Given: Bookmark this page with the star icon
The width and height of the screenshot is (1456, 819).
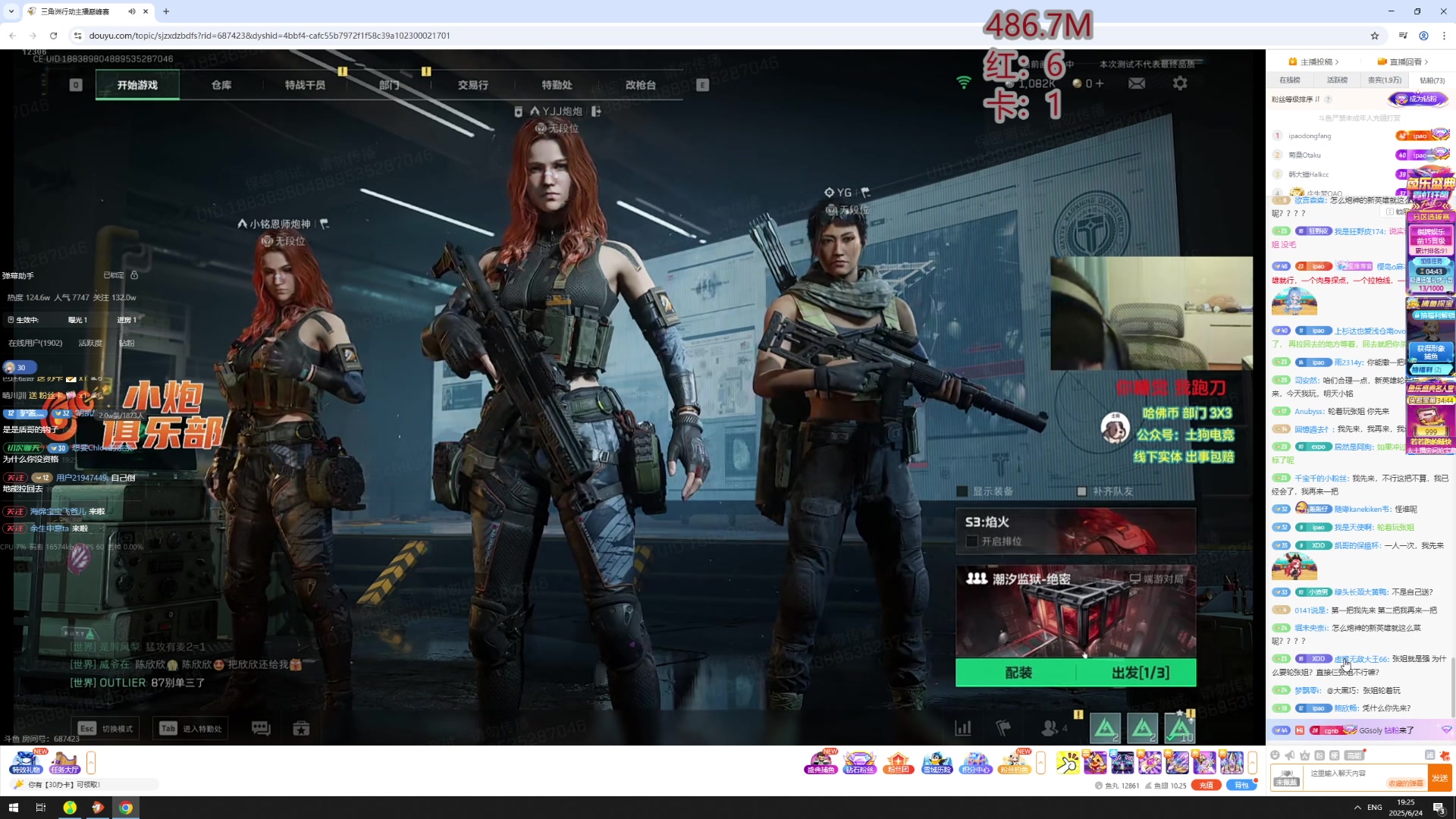Looking at the screenshot, I should 1375,36.
